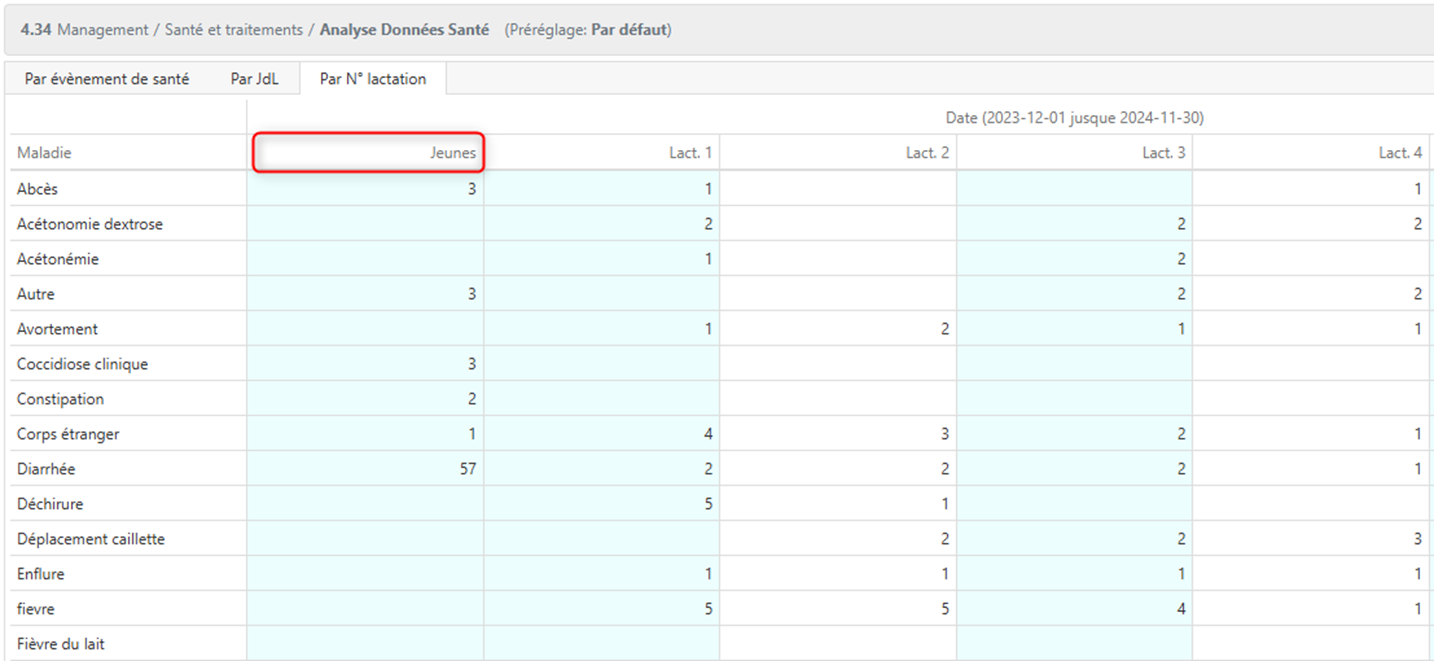Open the Par JdL tab
Viewport: 1434px width, 661px height.
(x=254, y=79)
